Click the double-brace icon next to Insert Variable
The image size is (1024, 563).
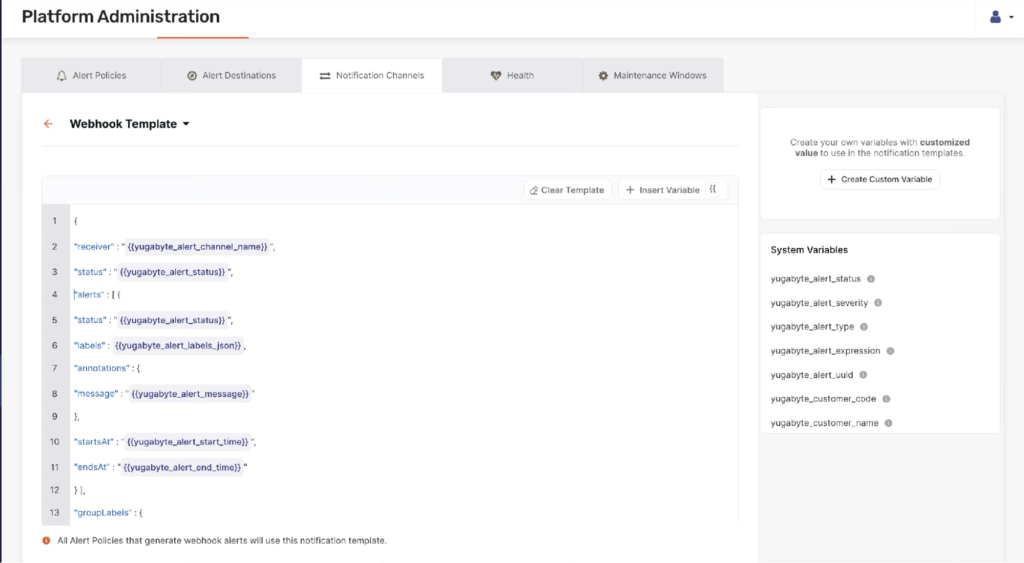[713, 189]
